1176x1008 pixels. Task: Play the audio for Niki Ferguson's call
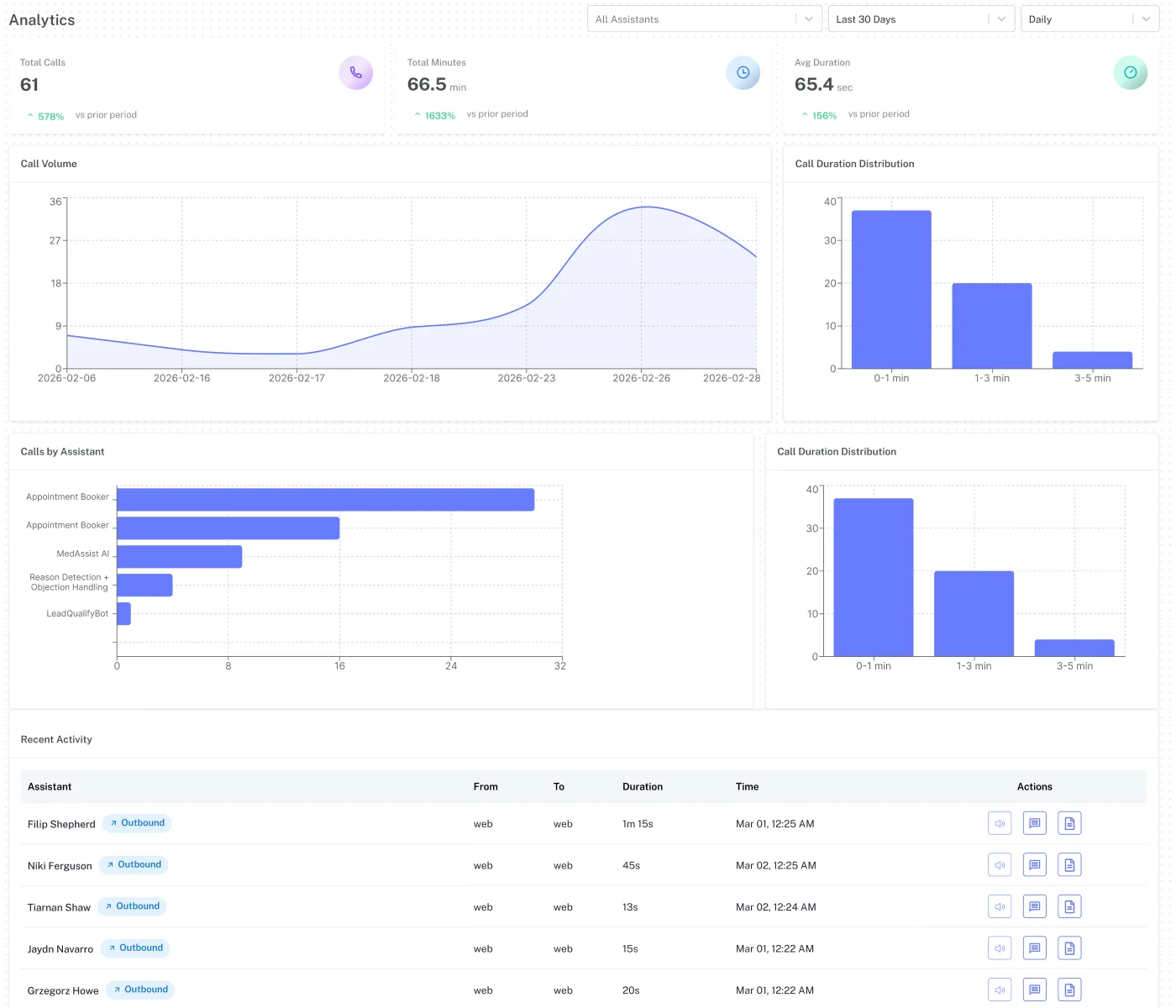click(x=1000, y=865)
